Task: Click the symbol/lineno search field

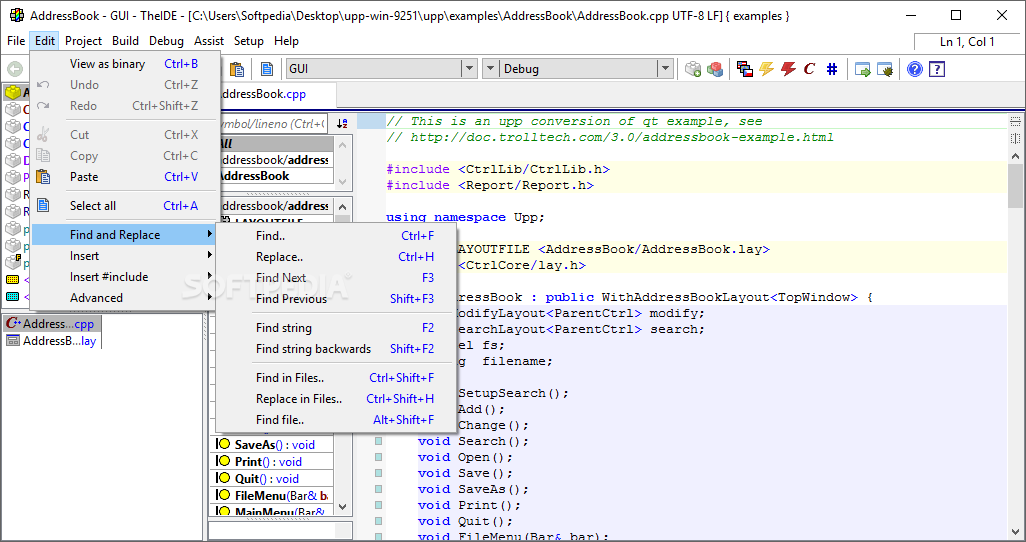Action: (x=272, y=123)
